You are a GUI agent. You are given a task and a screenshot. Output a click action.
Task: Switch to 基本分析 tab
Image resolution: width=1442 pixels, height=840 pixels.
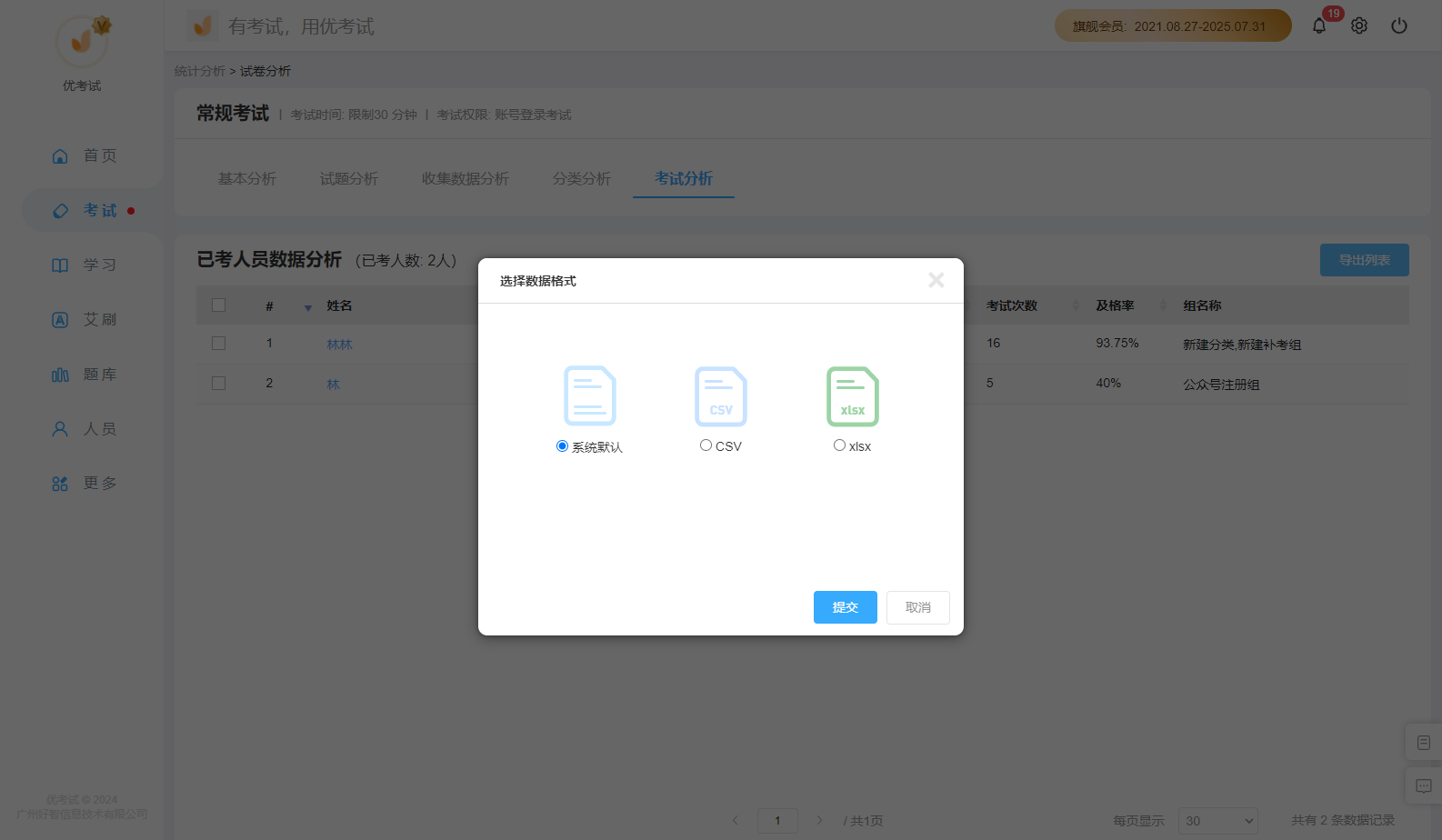(x=247, y=179)
